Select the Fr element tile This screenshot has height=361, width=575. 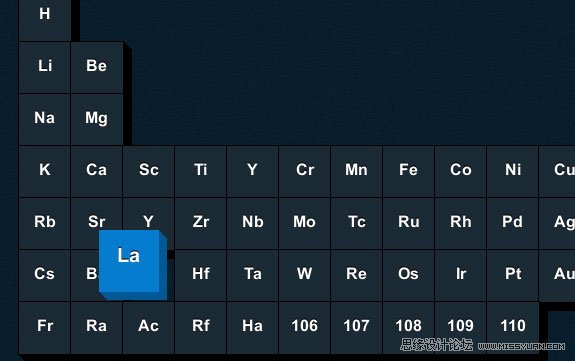45,328
